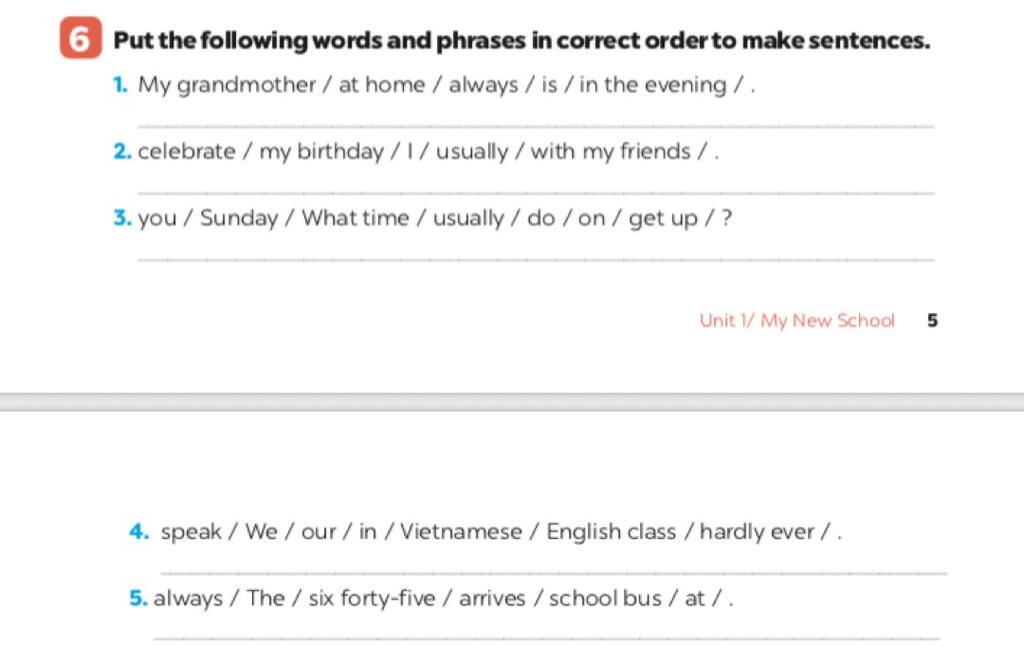Viewport: 1024px width, 647px height.
Task: Click the blue number 3 marker
Action: [x=123, y=218]
